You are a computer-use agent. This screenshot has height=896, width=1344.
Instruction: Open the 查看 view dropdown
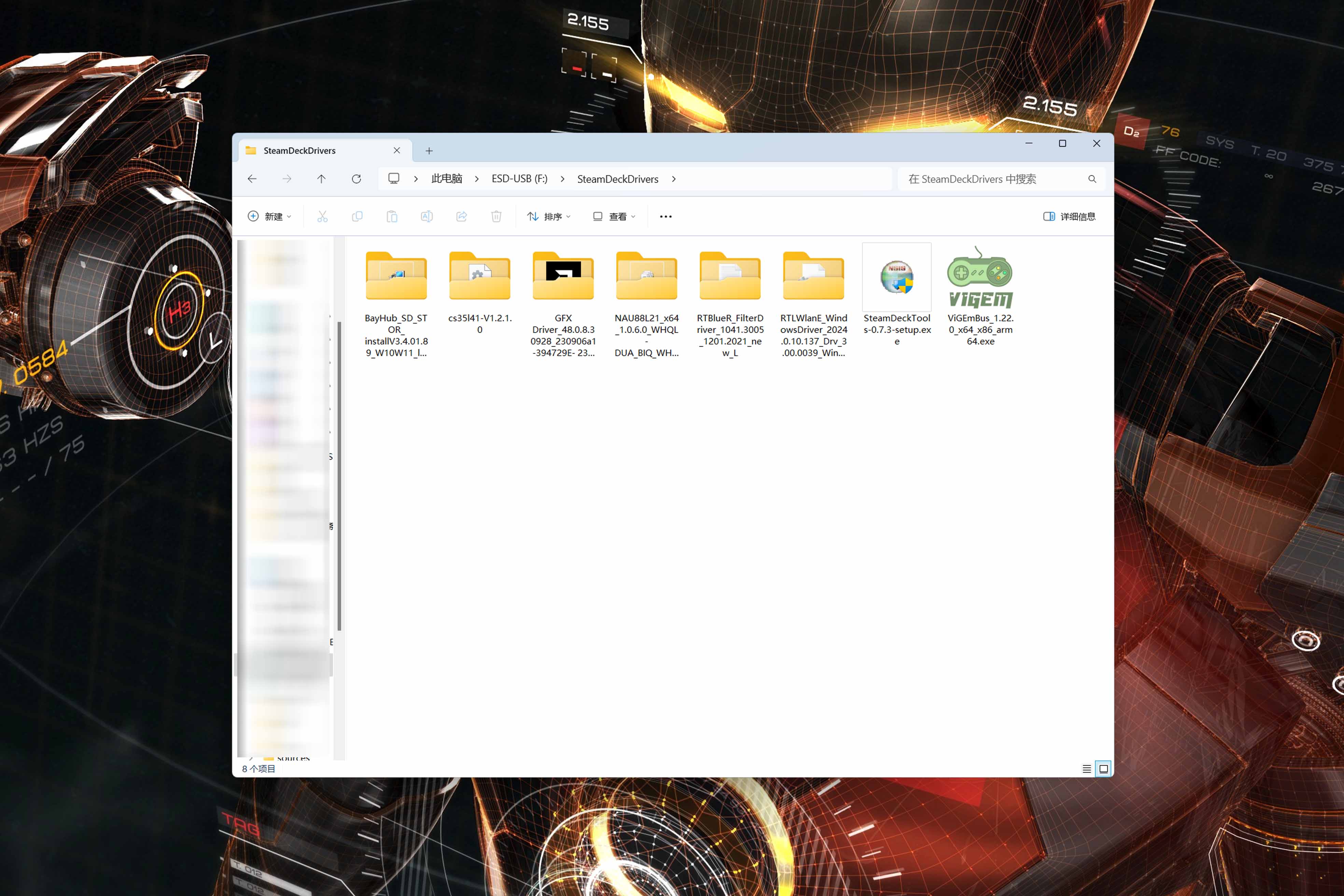[614, 216]
